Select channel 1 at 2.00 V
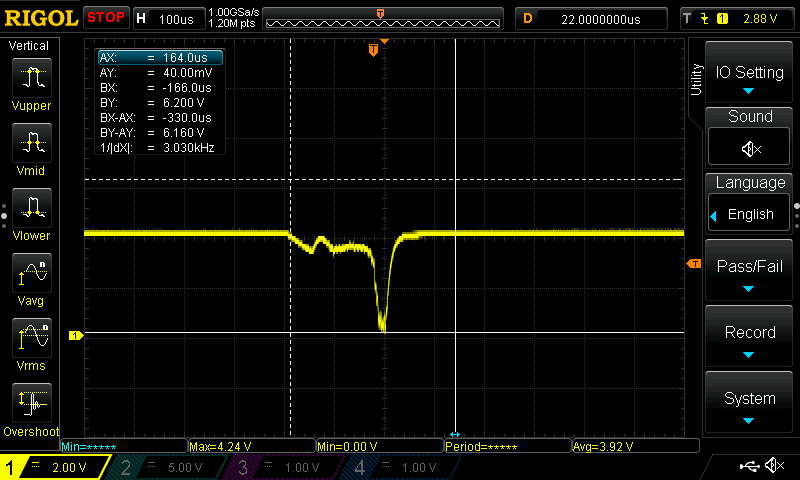The height and width of the screenshot is (480, 800). (x=56, y=467)
